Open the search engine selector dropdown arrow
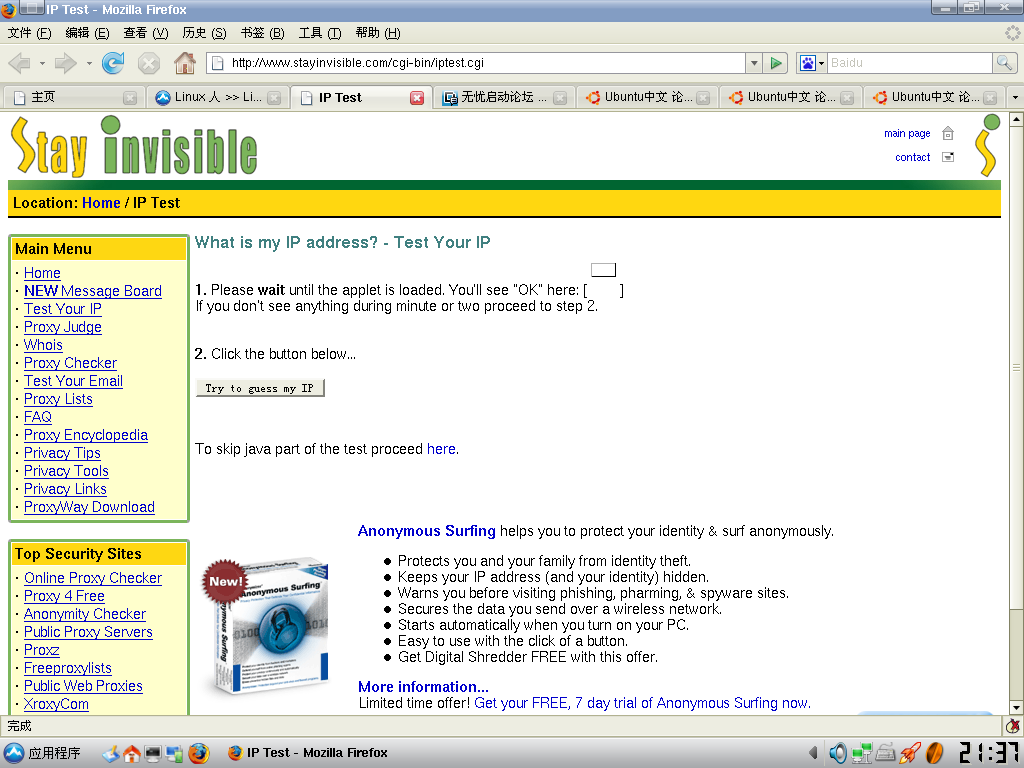 coord(822,63)
